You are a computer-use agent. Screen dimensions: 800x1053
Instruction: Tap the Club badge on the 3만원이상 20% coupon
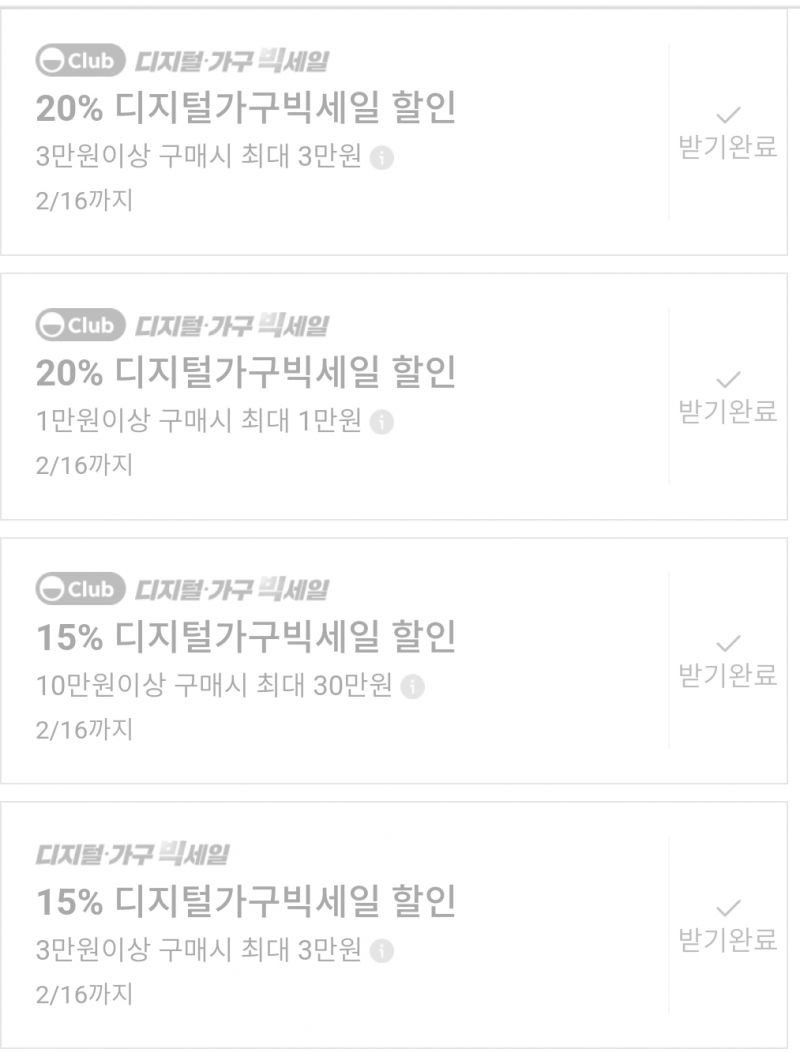[x=81, y=61]
